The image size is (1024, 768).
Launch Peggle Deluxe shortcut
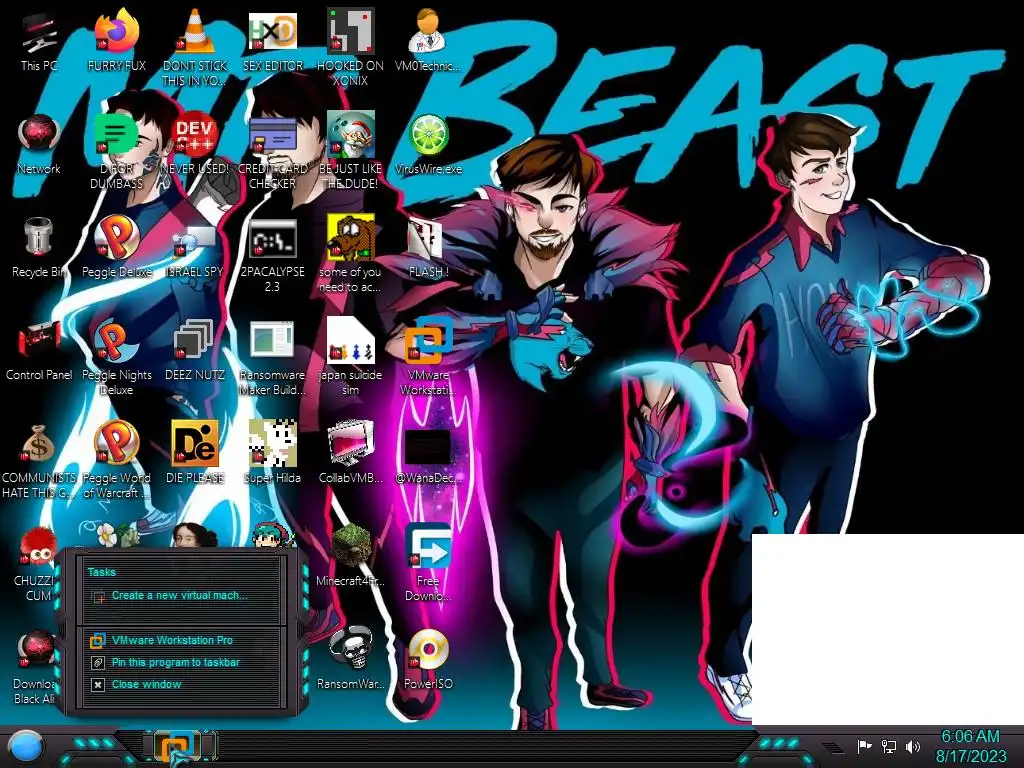[116, 248]
